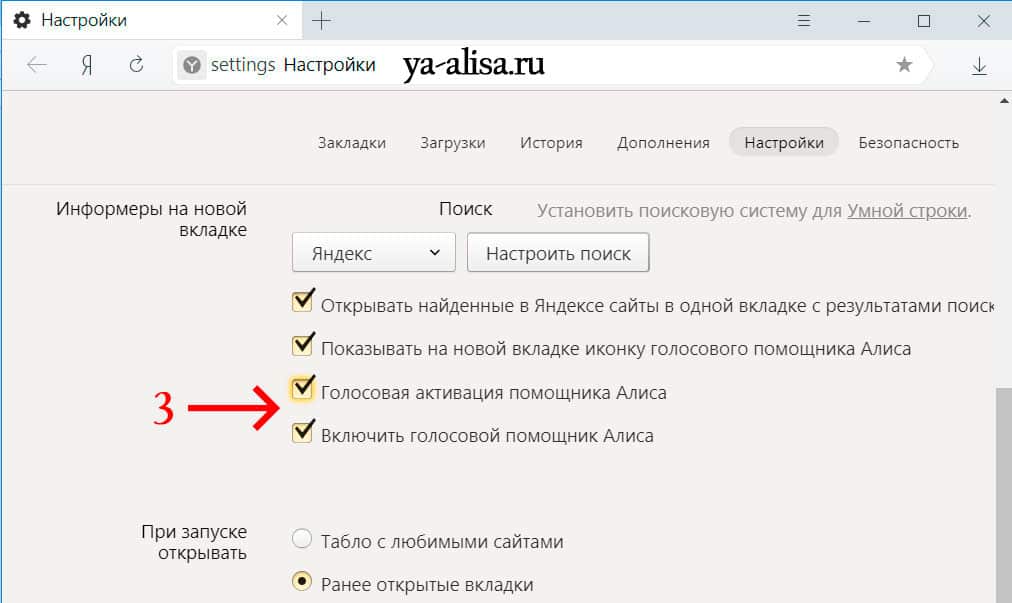Viewport: 1012px width, 603px height.
Task: Reload the page with the refresh icon
Action: pos(136,65)
